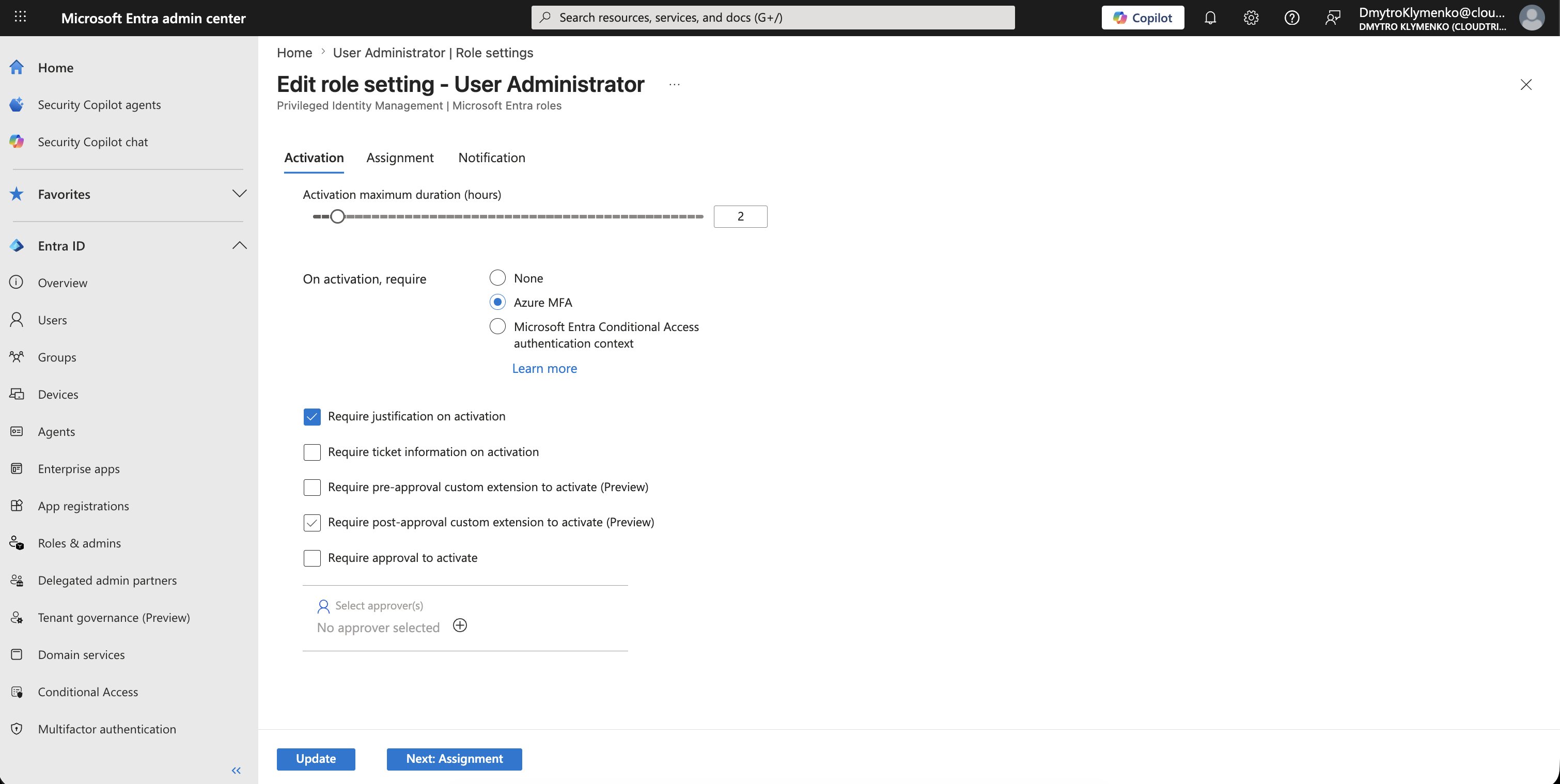Open the App registrations icon
The width and height of the screenshot is (1560, 784).
[x=17, y=506]
